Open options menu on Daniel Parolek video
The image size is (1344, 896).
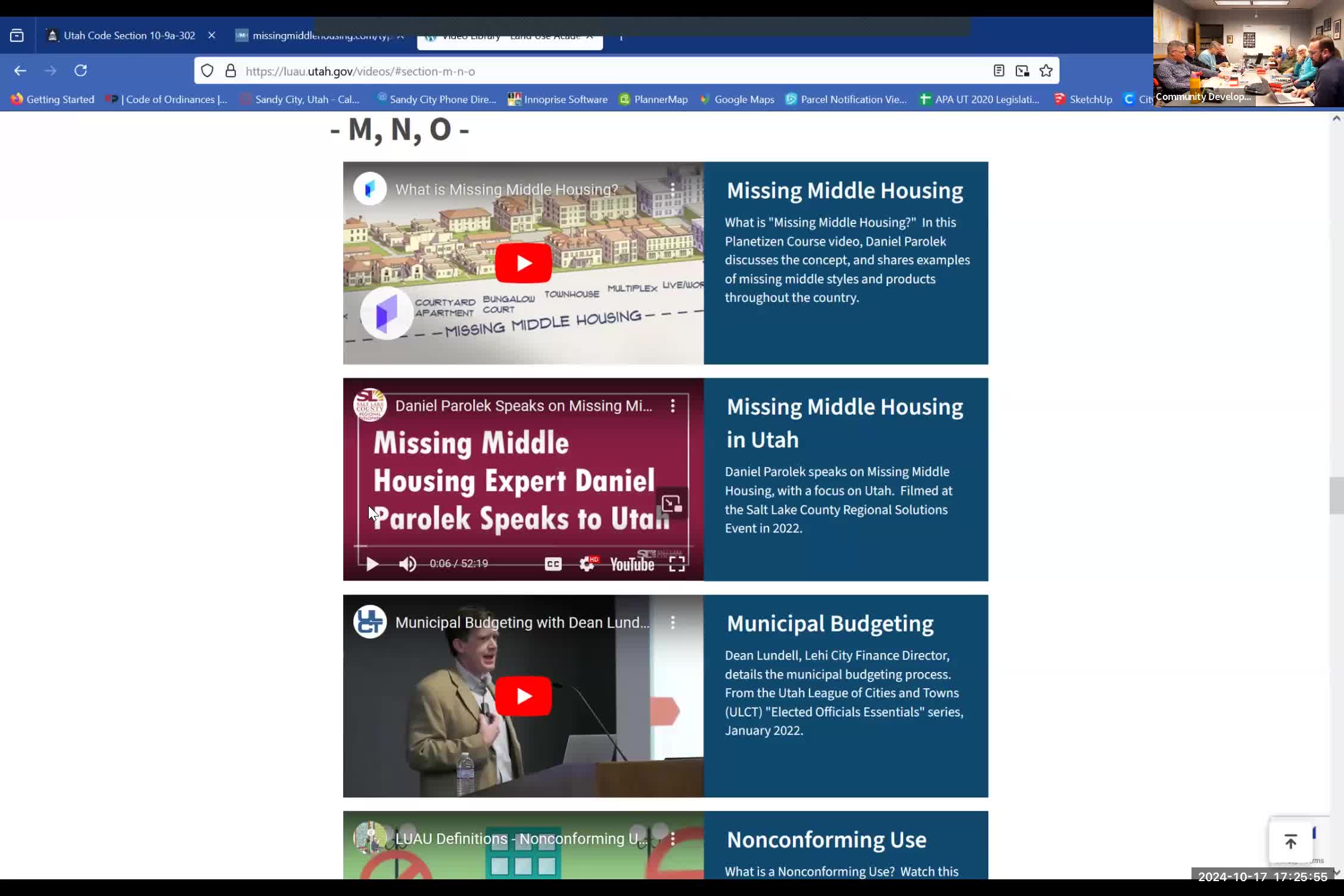pyautogui.click(x=673, y=406)
